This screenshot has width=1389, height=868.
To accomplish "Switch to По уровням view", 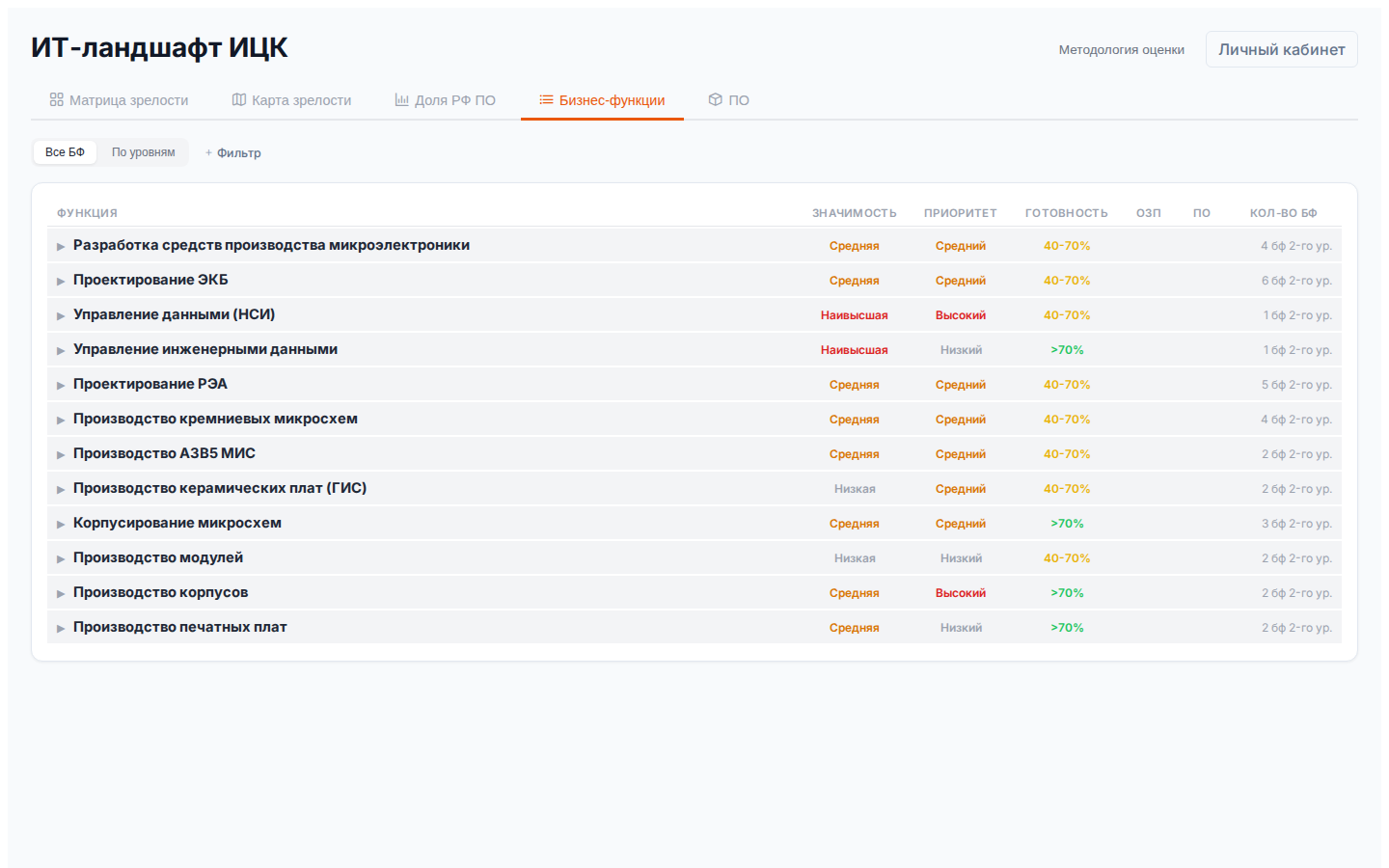I will (x=143, y=152).
